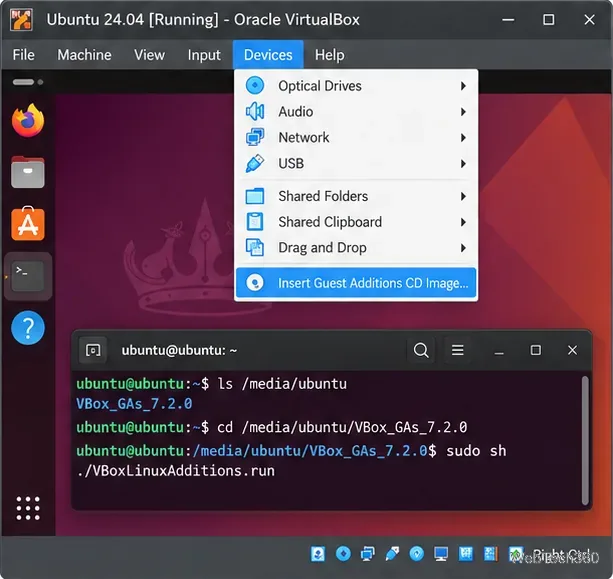The width and height of the screenshot is (613, 579).
Task: Click the hard disk status bar icon
Action: click(x=318, y=554)
